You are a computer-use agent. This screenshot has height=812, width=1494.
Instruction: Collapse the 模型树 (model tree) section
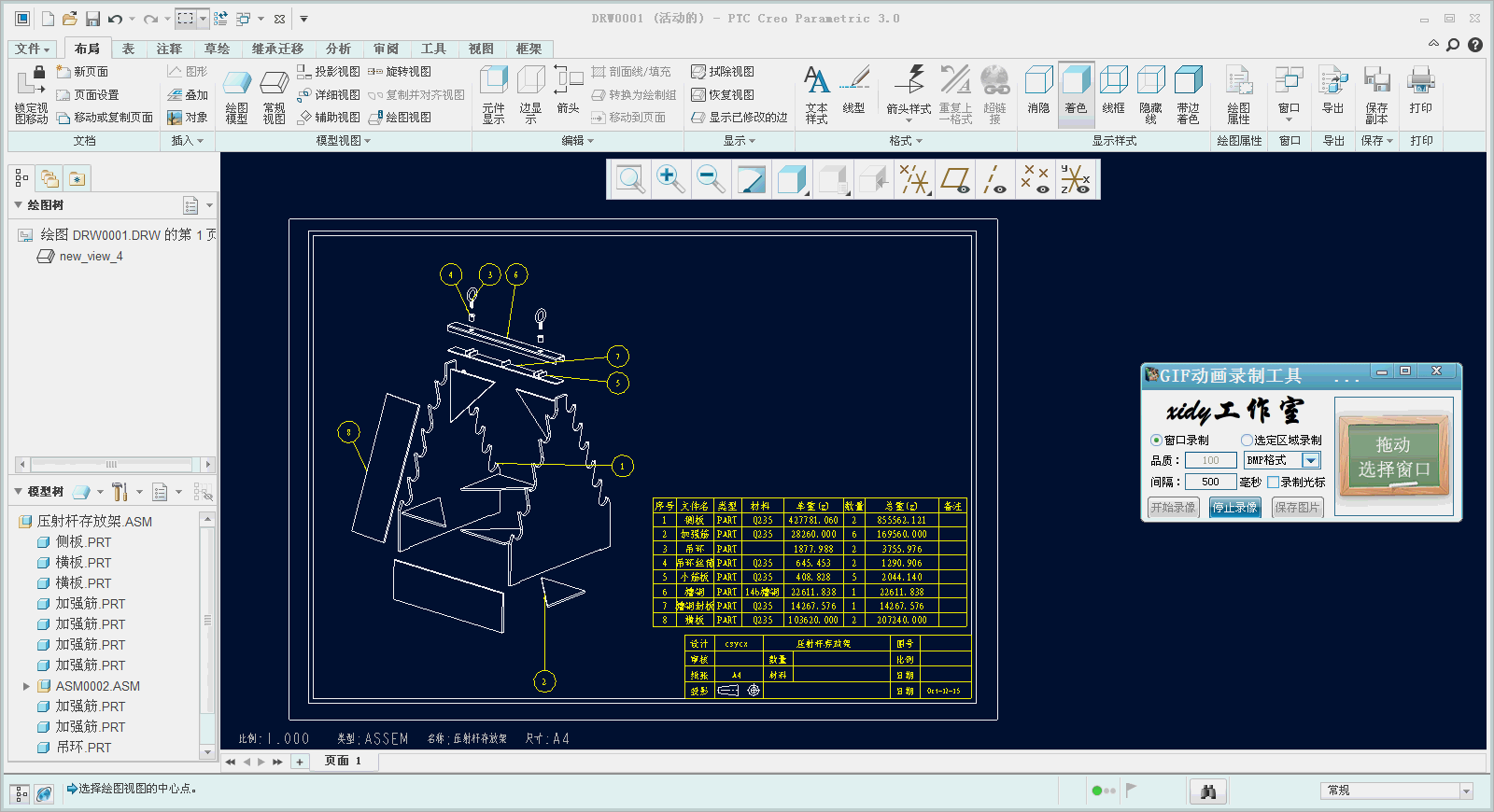click(19, 491)
